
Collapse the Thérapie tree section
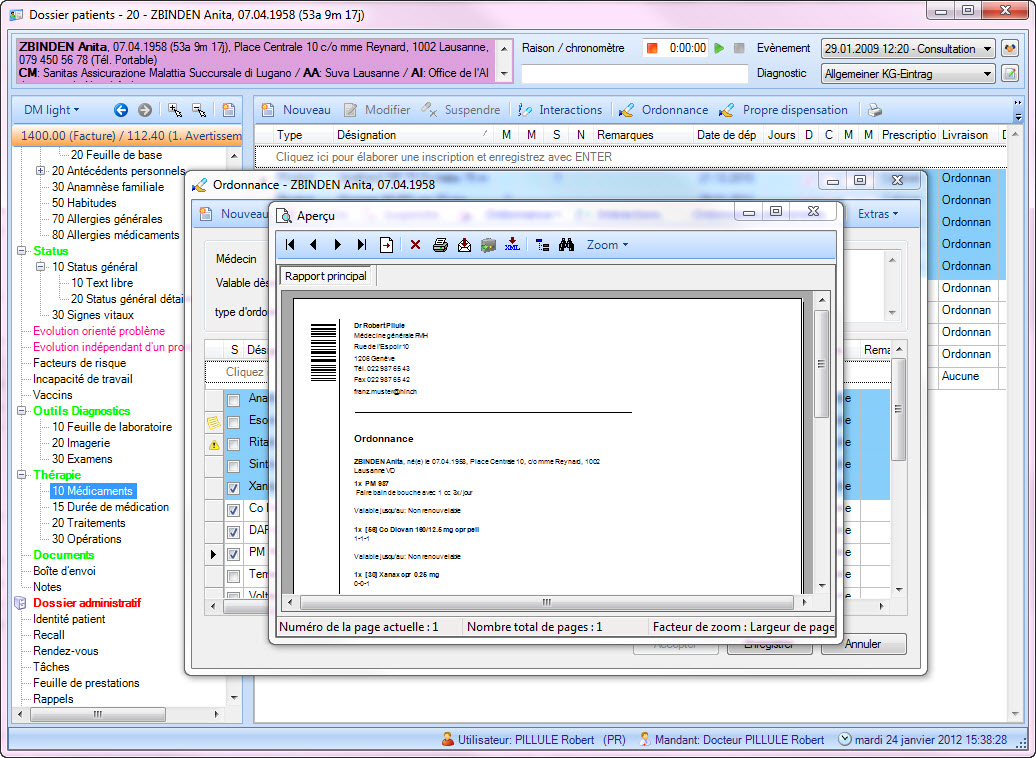[21, 475]
